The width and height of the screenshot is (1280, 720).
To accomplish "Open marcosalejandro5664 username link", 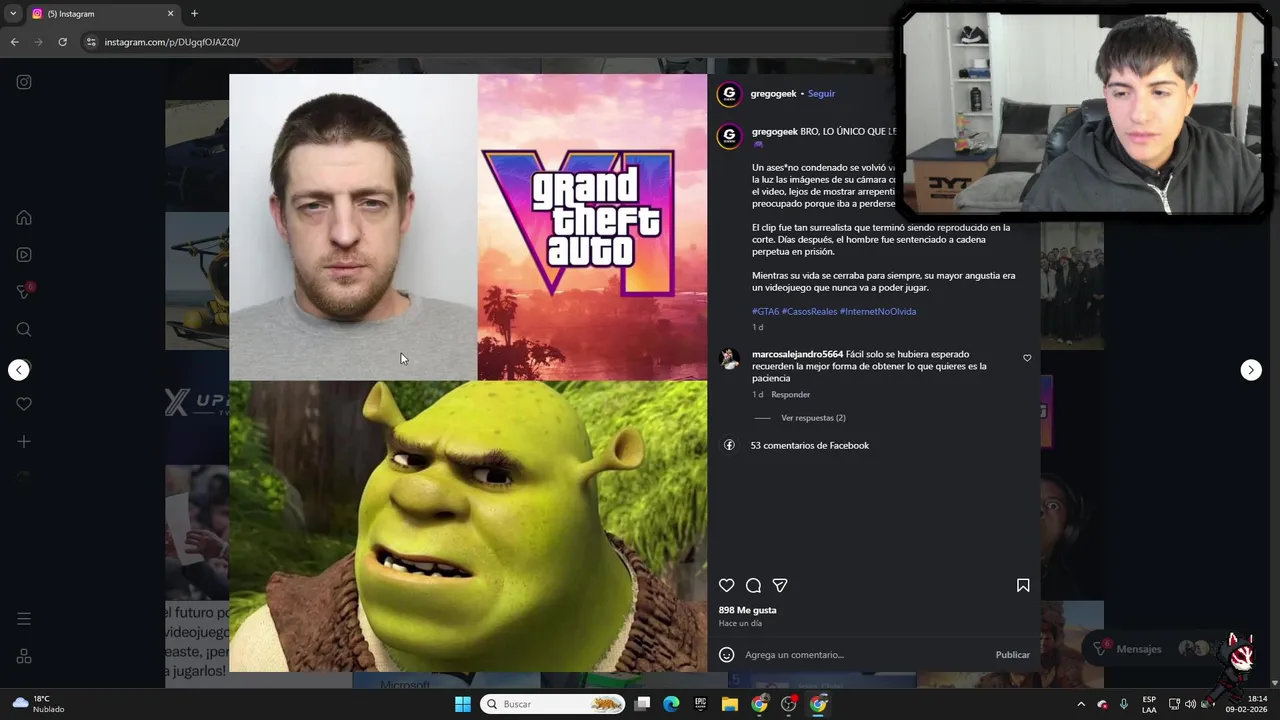I will point(797,354).
